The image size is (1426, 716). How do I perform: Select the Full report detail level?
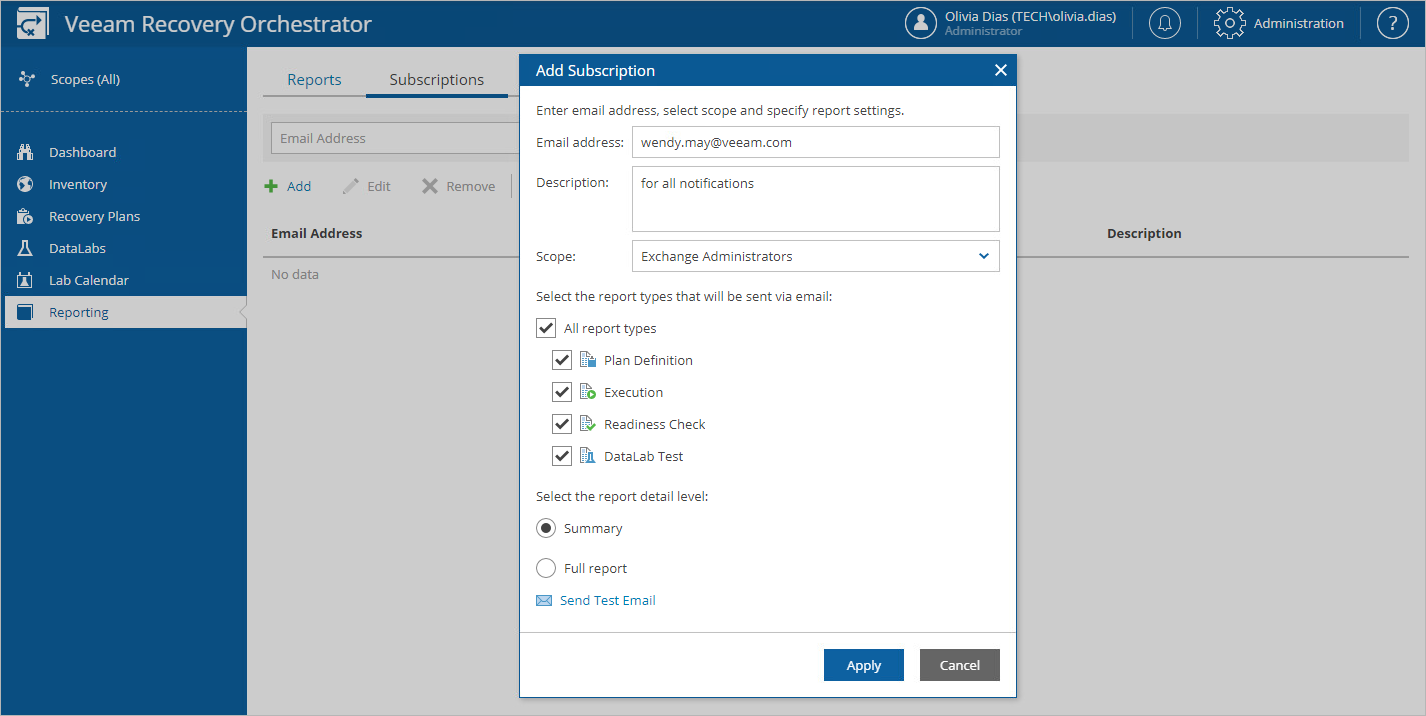click(546, 567)
